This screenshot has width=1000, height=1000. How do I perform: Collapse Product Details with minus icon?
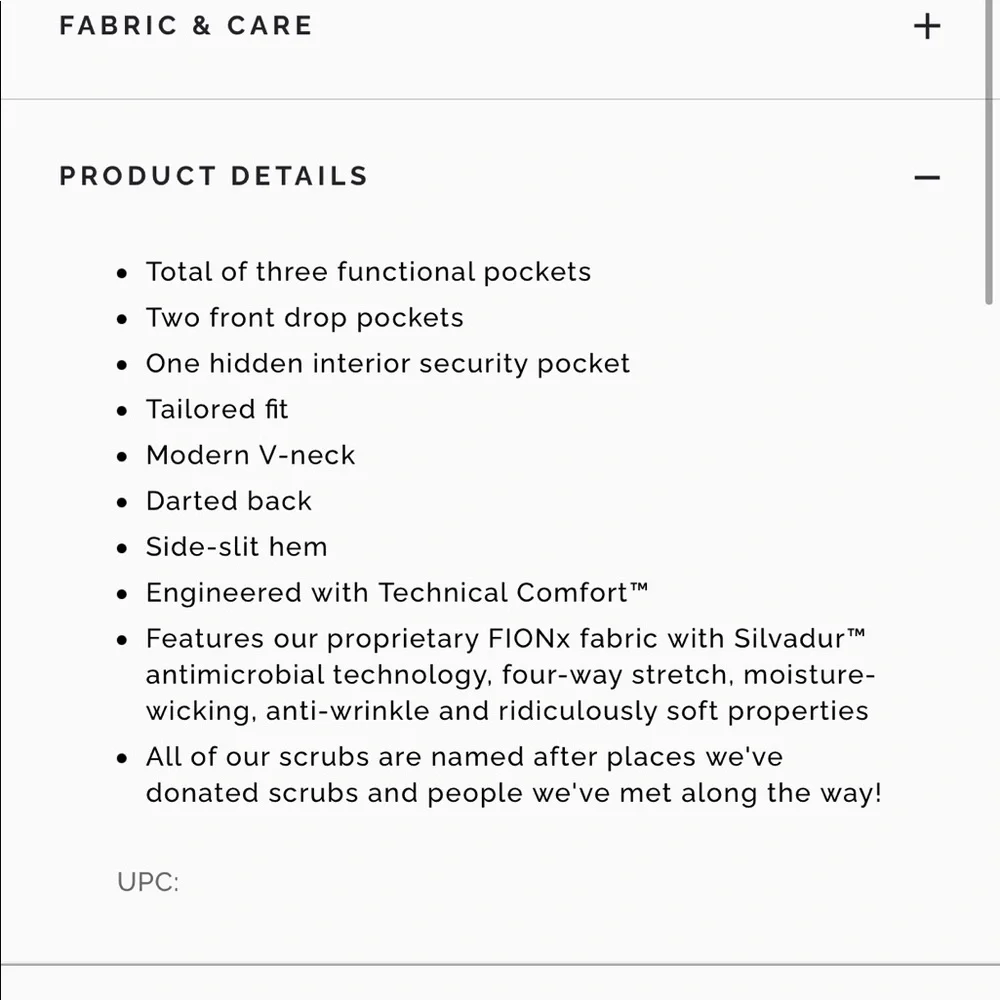click(x=927, y=178)
